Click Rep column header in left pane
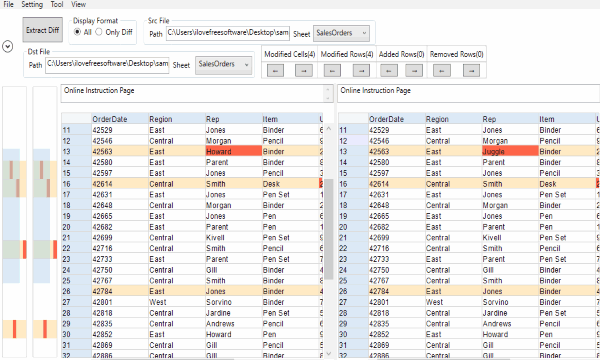 pyautogui.click(x=233, y=119)
